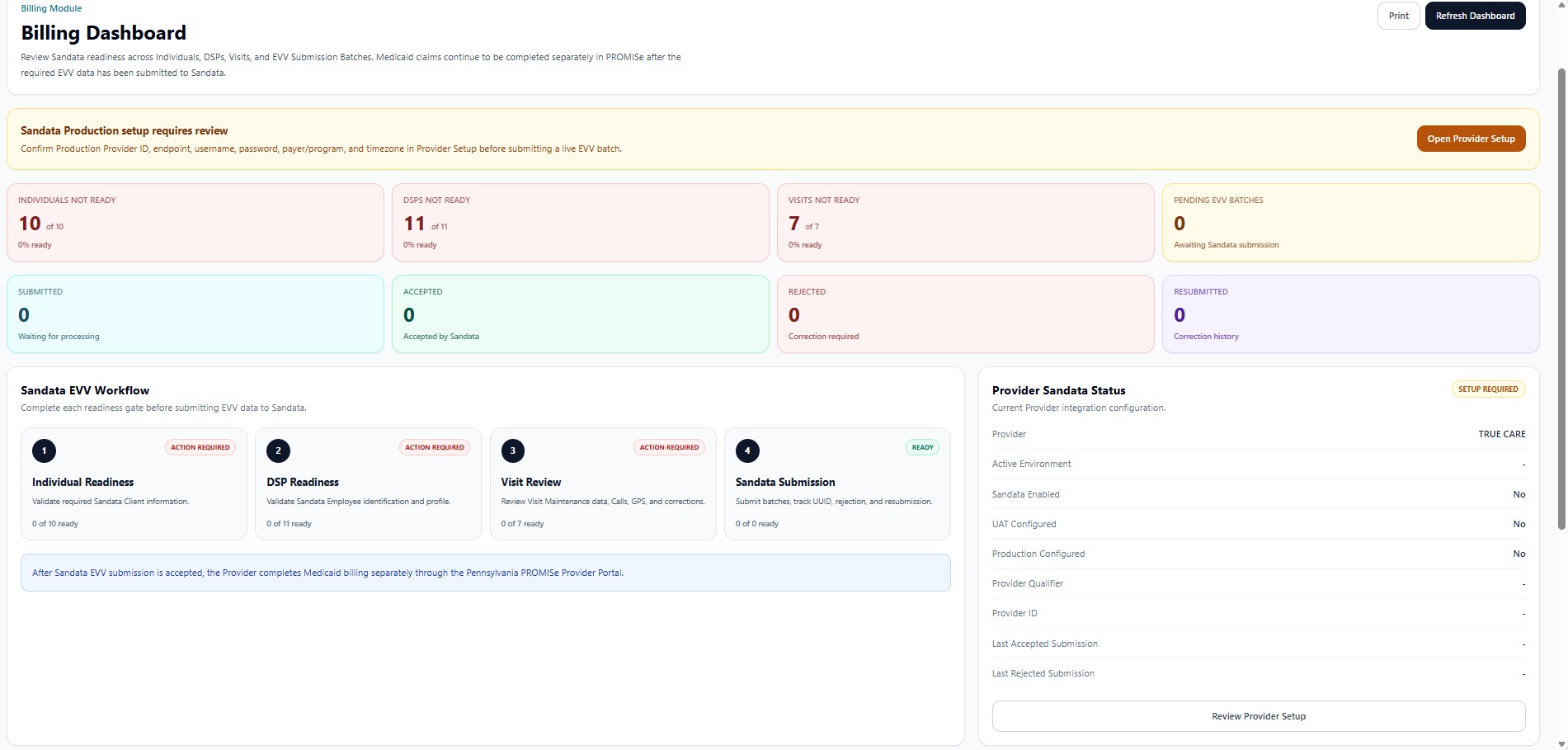The height and width of the screenshot is (750, 1568).
Task: Click the Billing Module breadcrumb
Action: (51, 8)
